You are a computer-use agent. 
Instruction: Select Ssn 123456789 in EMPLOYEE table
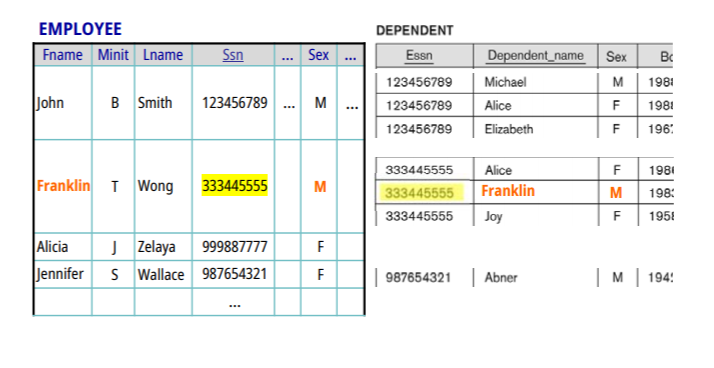(x=235, y=102)
